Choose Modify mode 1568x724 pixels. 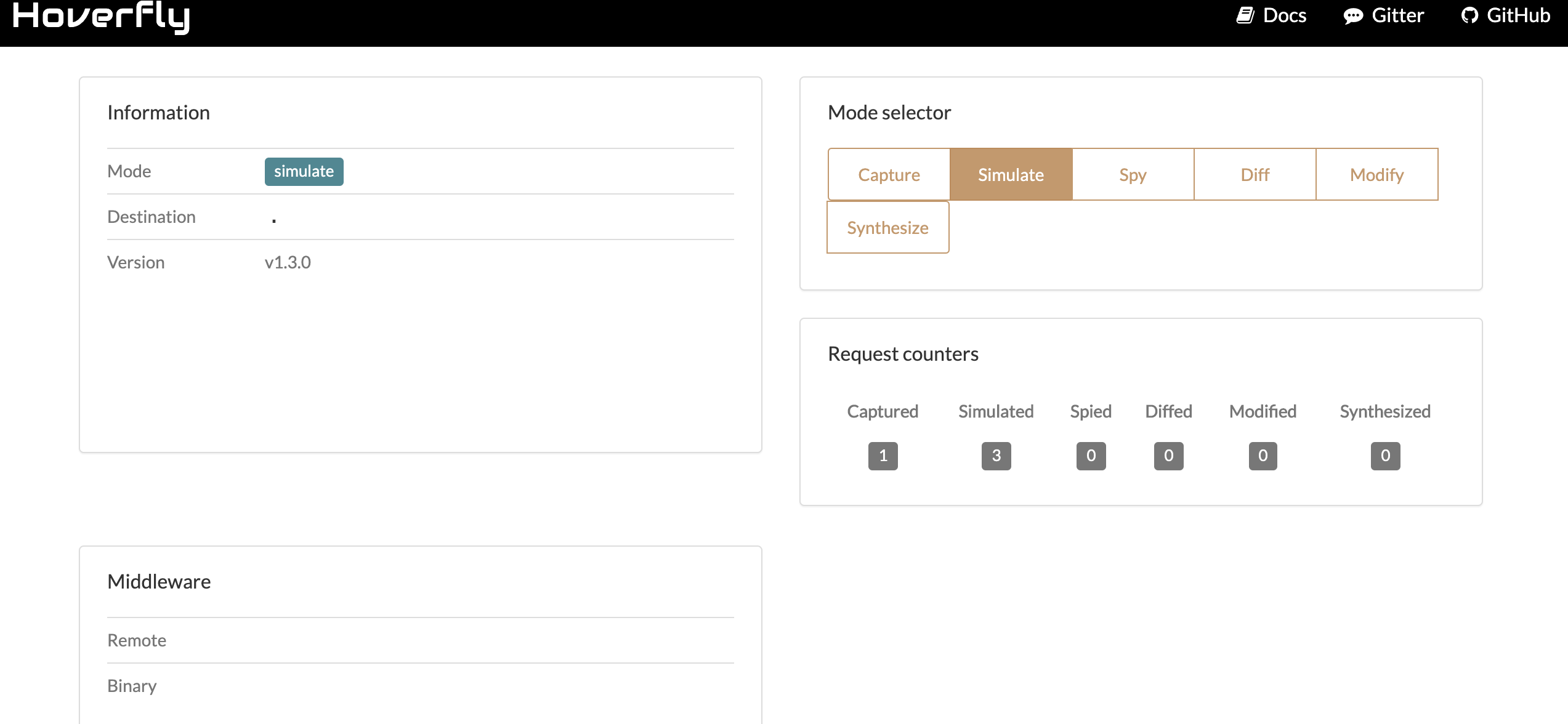1376,175
